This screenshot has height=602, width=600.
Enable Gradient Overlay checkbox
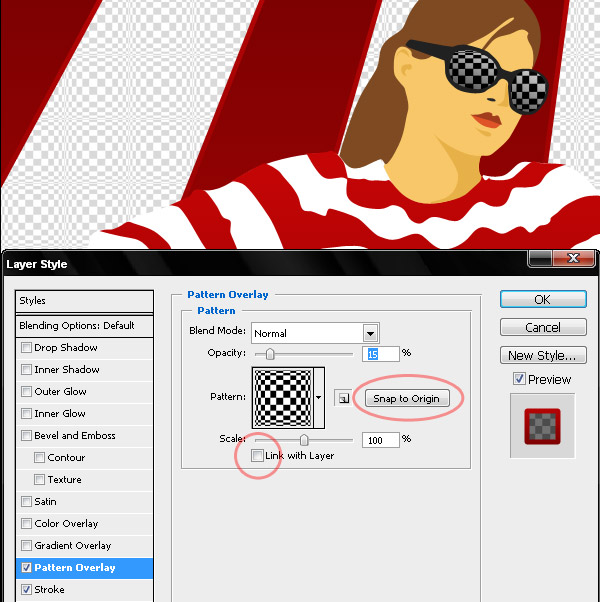[x=26, y=545]
